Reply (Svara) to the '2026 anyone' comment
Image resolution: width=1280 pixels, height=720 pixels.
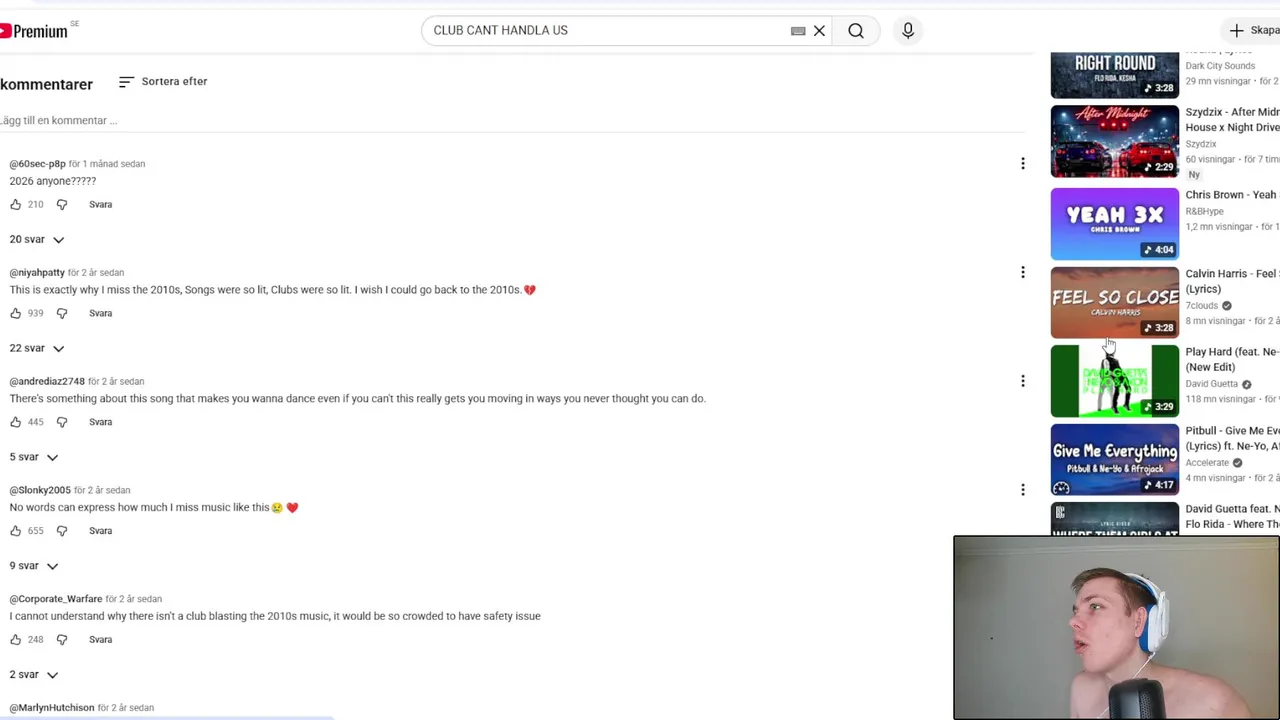pos(101,205)
